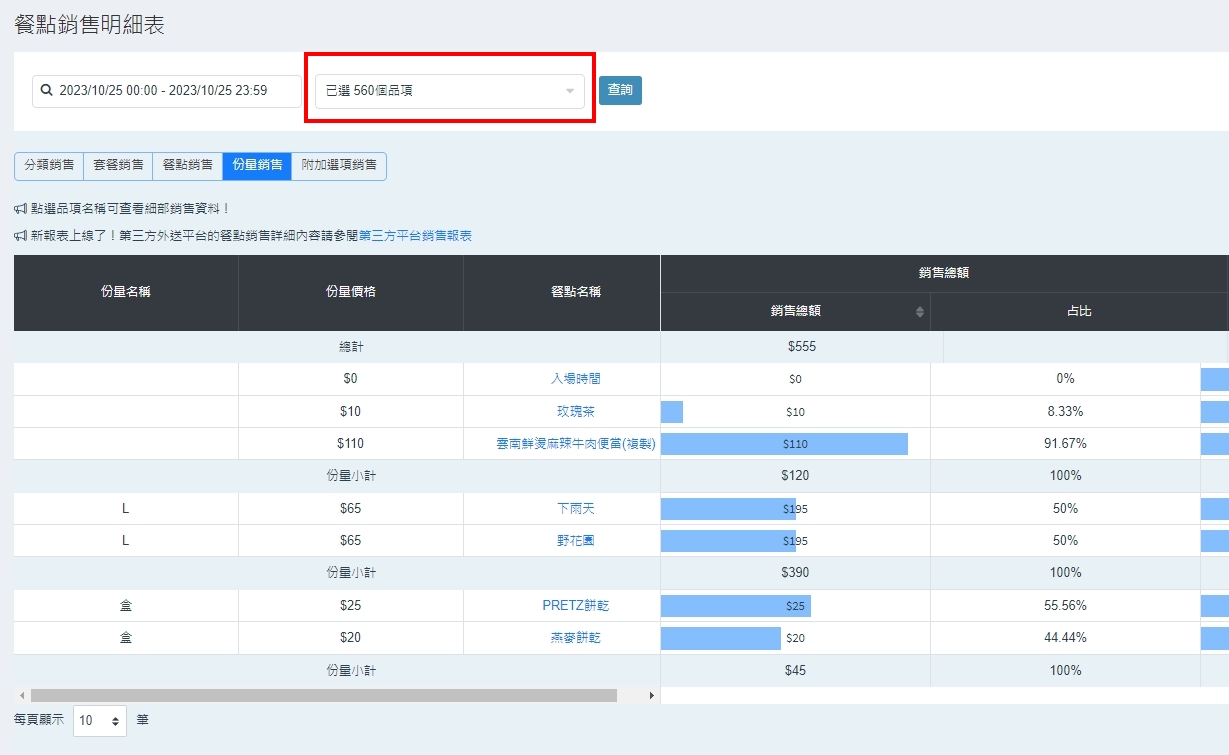This screenshot has height=755, width=1229.
Task: Click the right arrow of horizontal scrollbar
Action: [x=652, y=695]
